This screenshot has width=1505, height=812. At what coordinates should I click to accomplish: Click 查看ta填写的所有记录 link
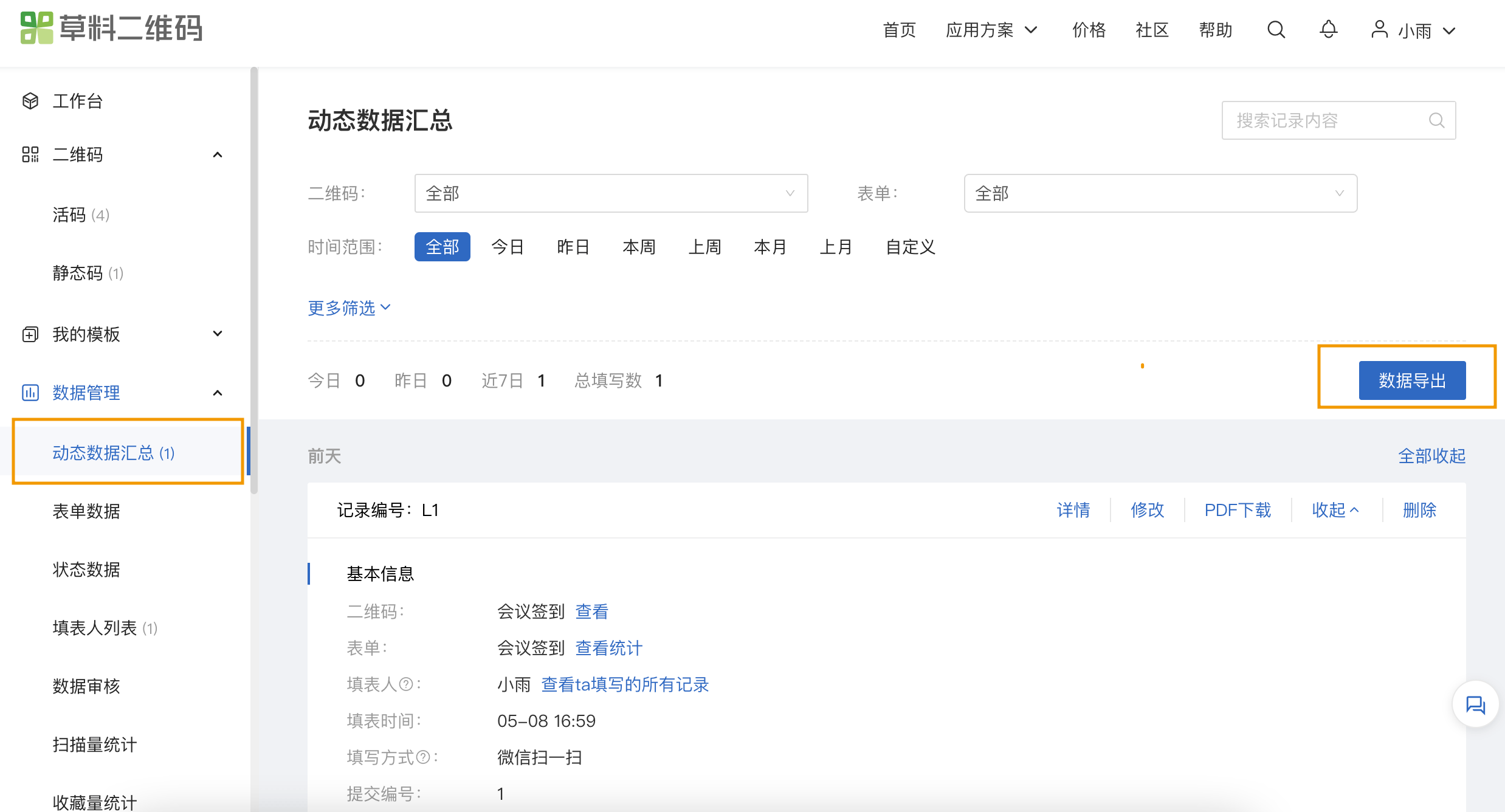pos(625,684)
